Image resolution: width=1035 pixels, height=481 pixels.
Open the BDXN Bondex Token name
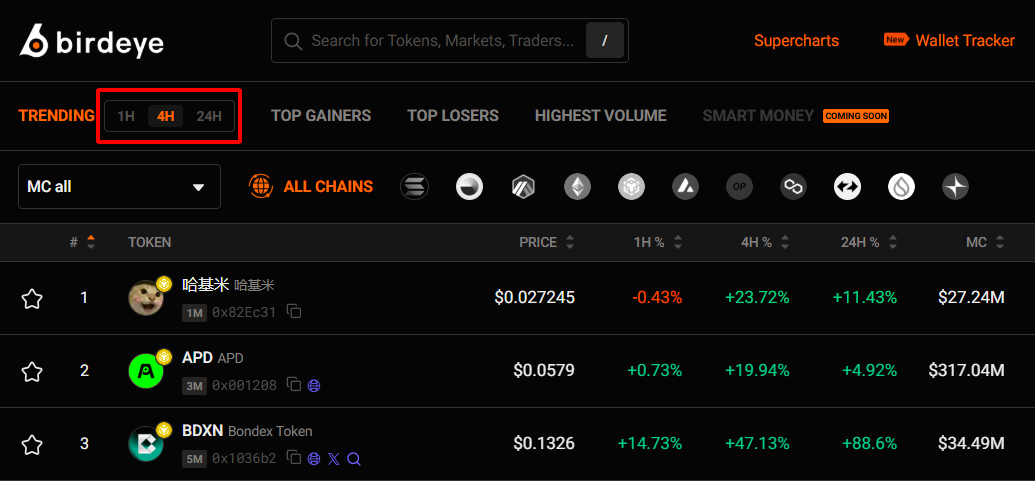pyautogui.click(x=247, y=431)
